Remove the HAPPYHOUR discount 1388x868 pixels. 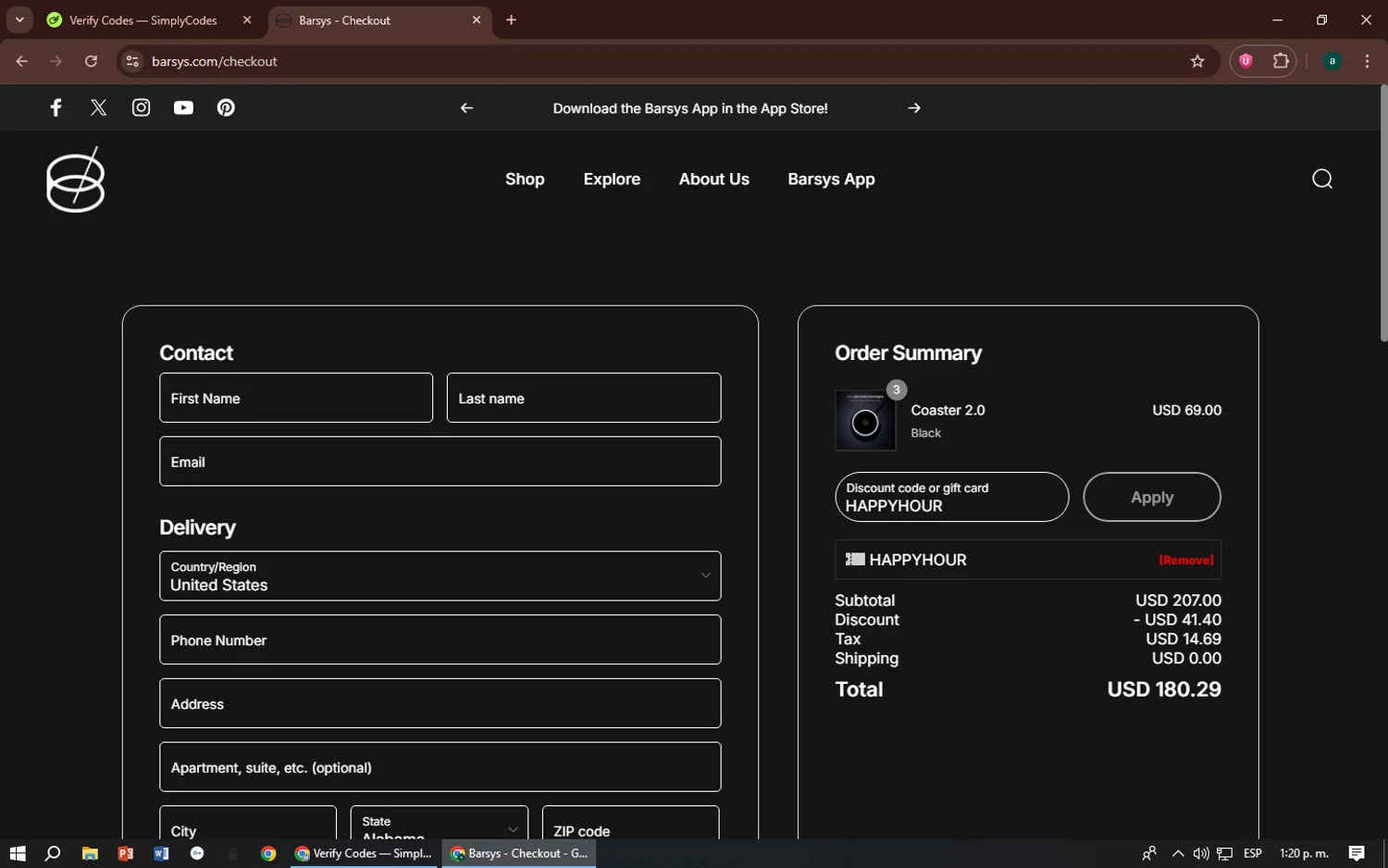pos(1186,560)
